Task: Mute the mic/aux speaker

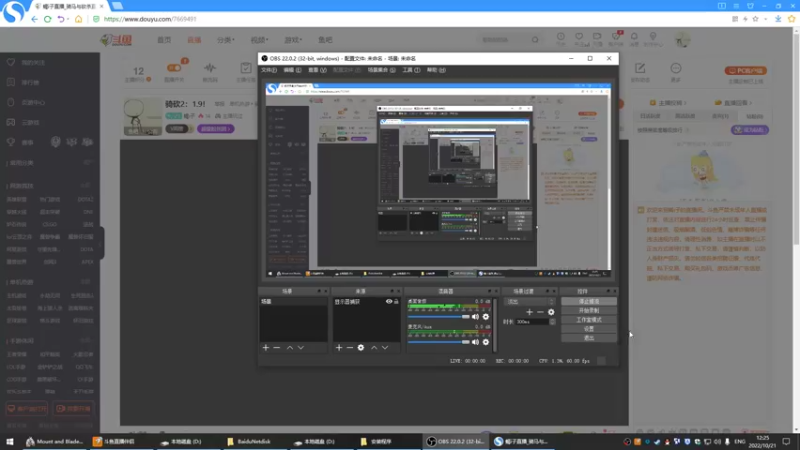Action: click(x=475, y=342)
